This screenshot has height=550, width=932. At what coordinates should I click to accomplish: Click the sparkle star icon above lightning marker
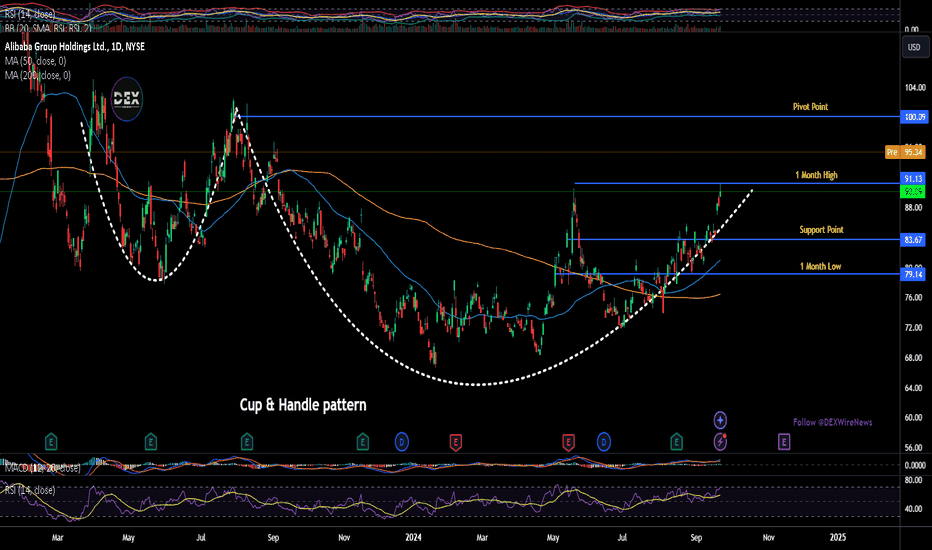click(x=720, y=420)
